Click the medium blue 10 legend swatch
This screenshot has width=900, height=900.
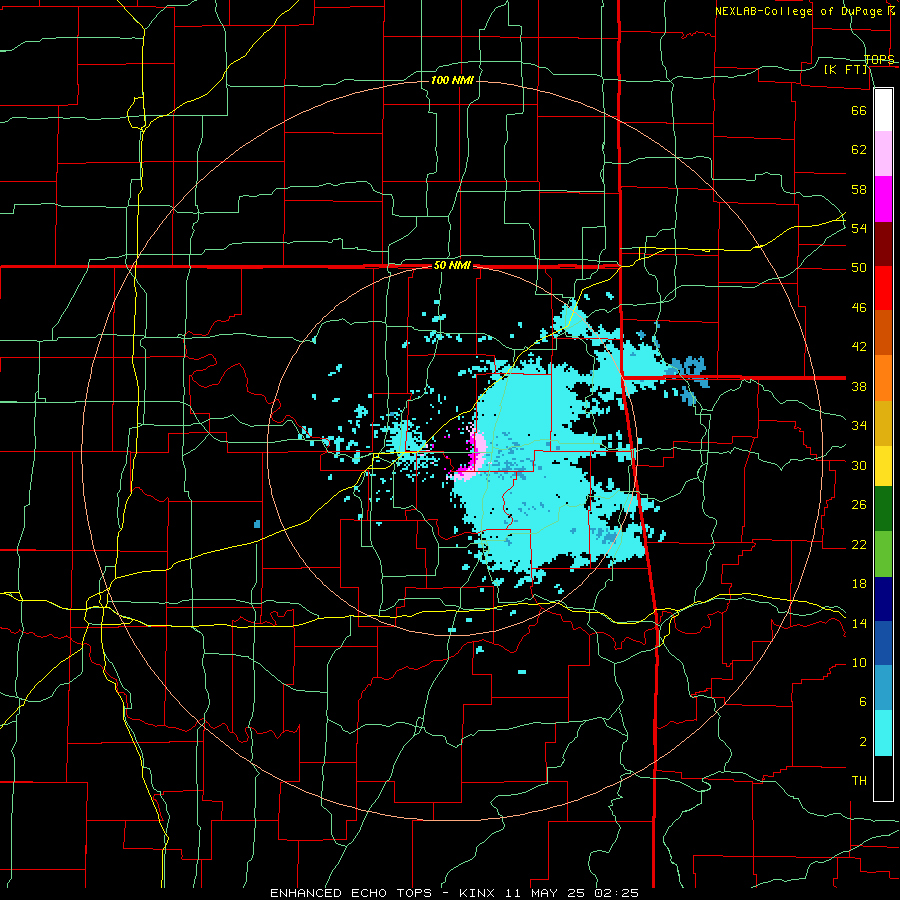coord(883,643)
